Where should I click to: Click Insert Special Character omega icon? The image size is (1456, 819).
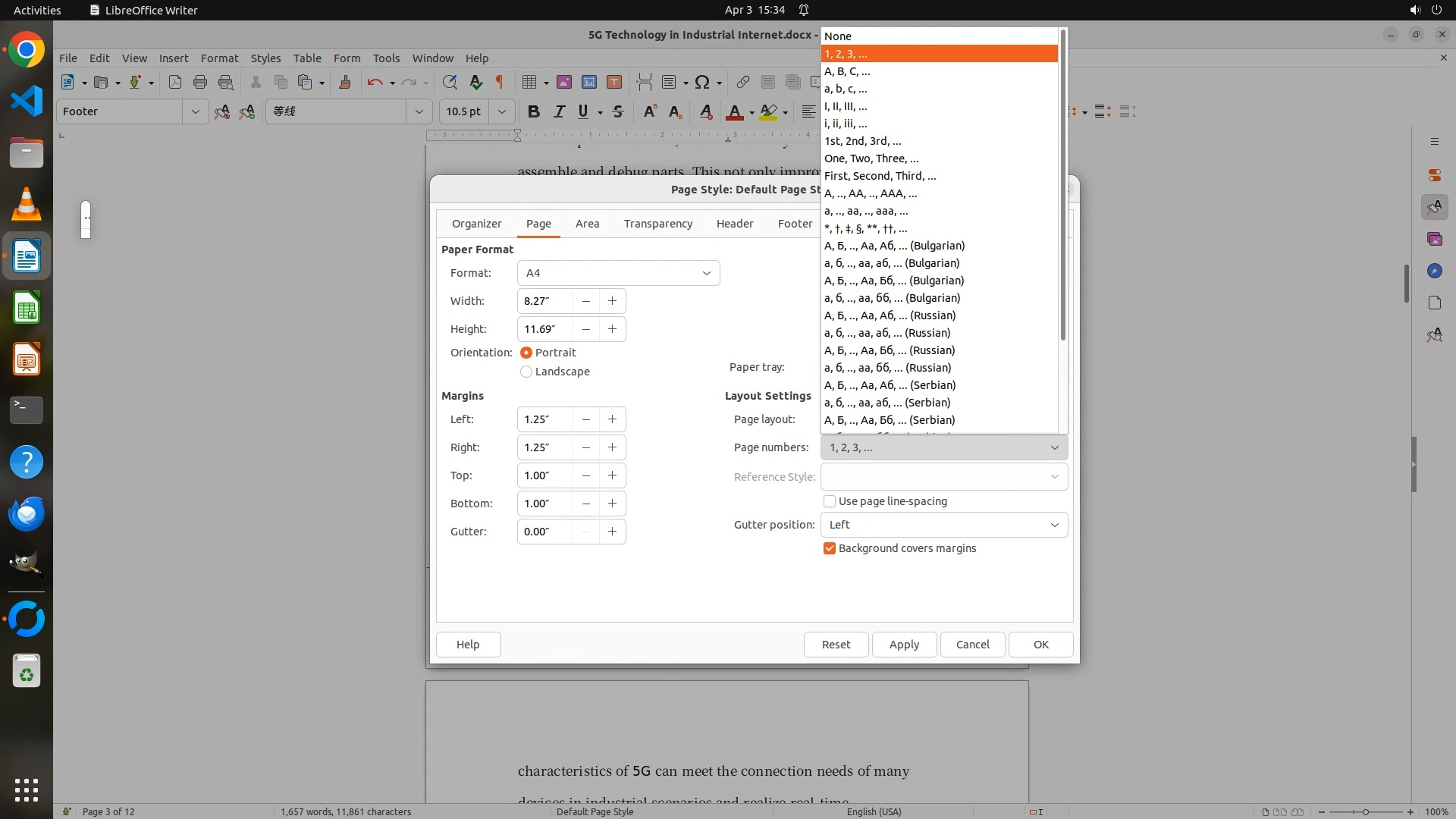pos(702,82)
